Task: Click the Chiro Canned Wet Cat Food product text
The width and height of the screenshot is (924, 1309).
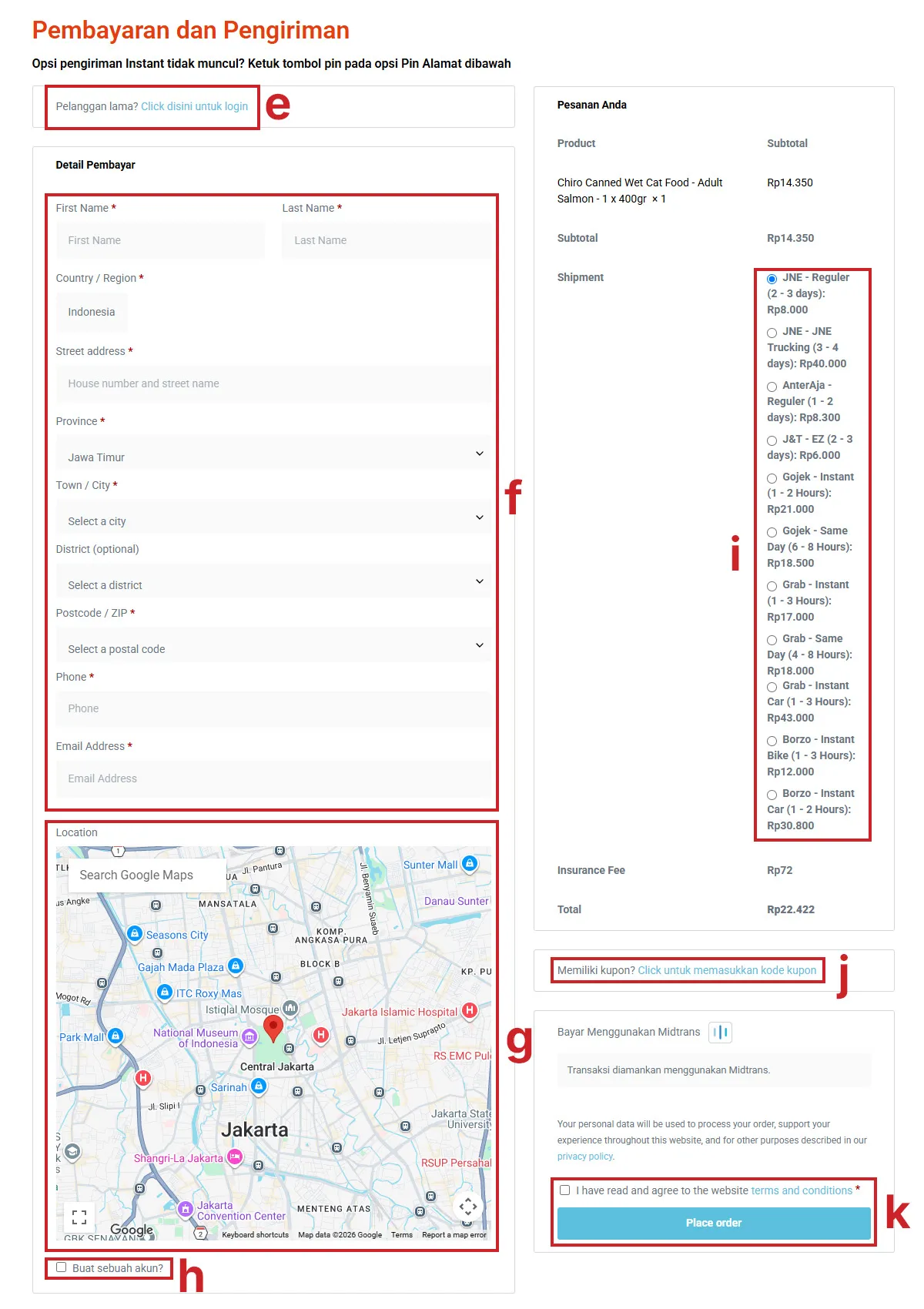Action: pos(640,190)
